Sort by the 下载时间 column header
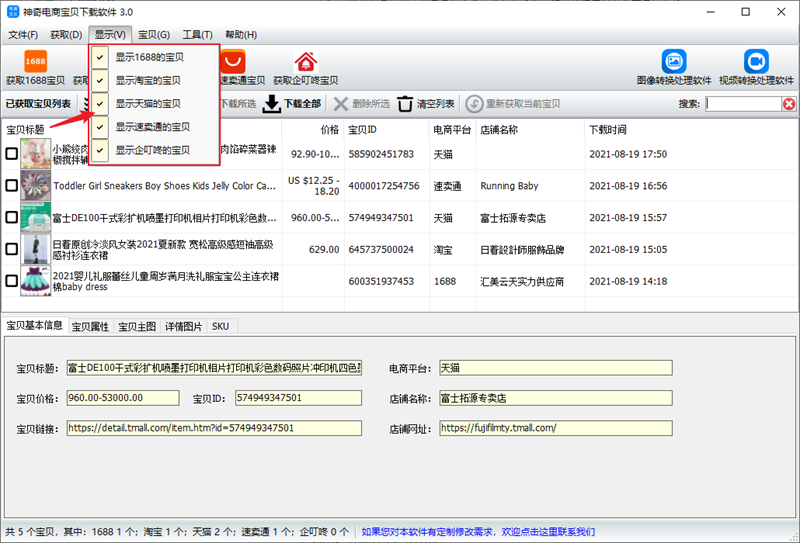 608,130
